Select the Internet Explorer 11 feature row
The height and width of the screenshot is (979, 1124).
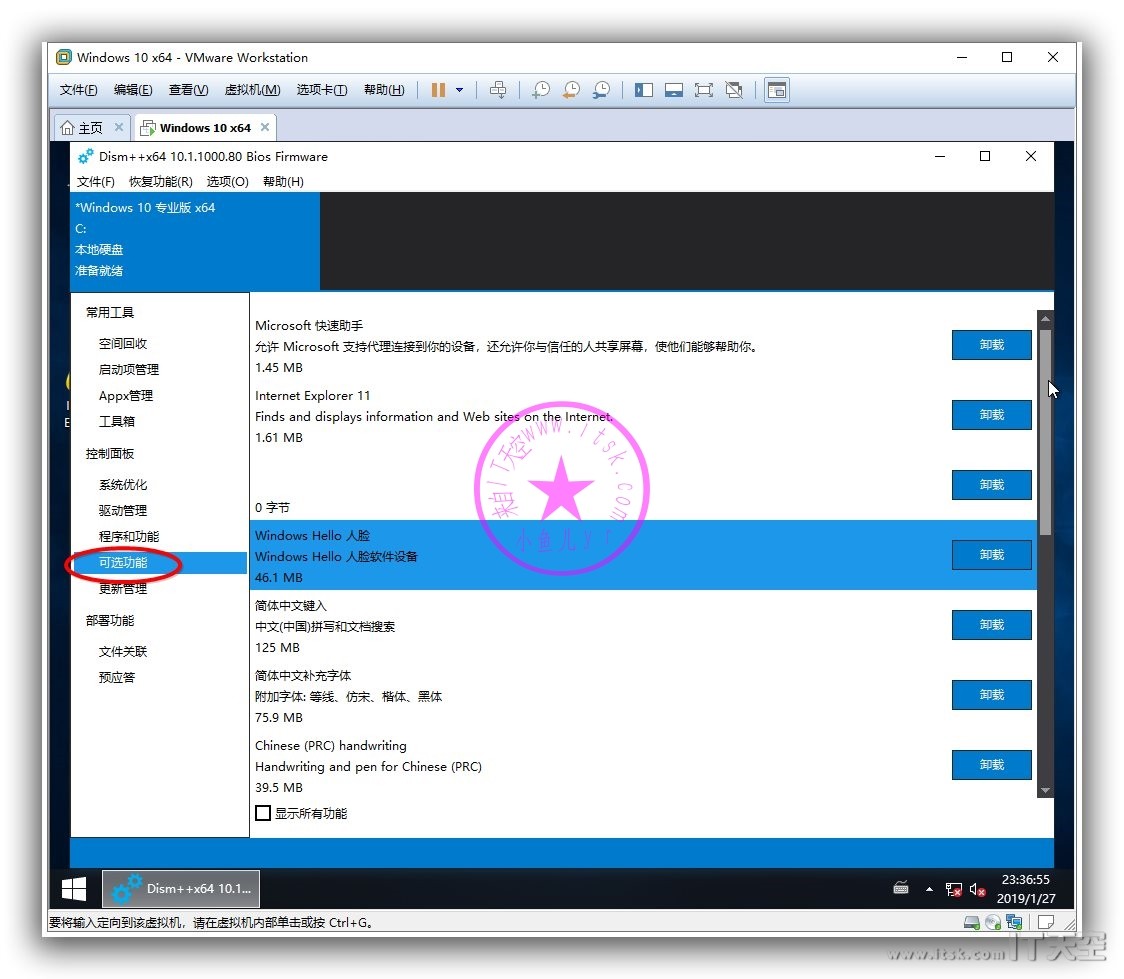click(x=643, y=416)
